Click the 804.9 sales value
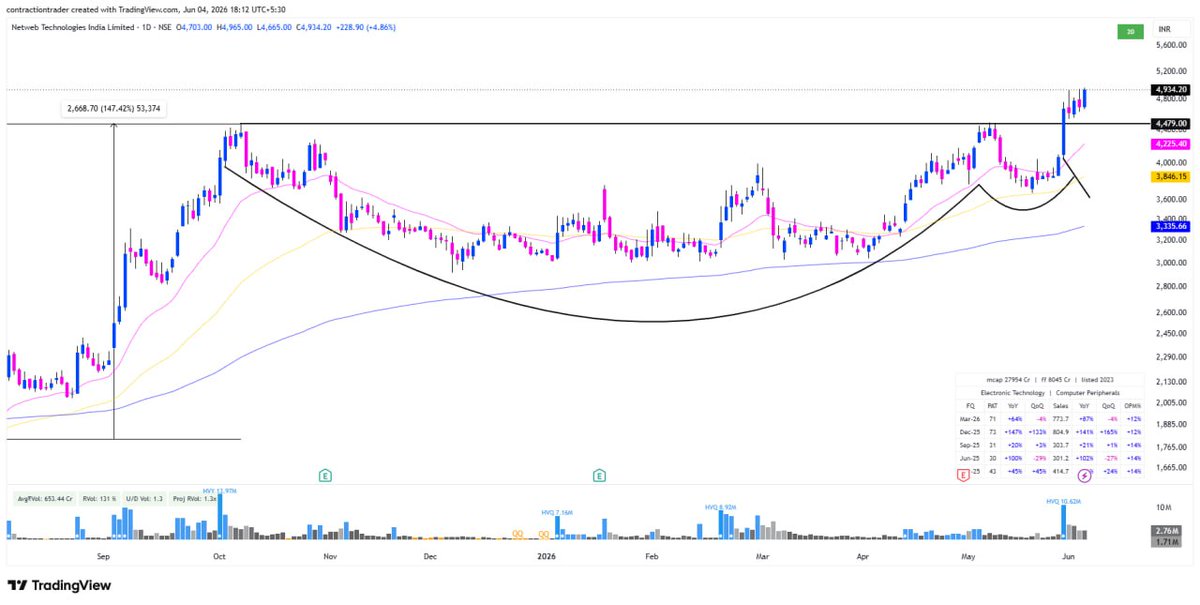 click(x=1061, y=431)
